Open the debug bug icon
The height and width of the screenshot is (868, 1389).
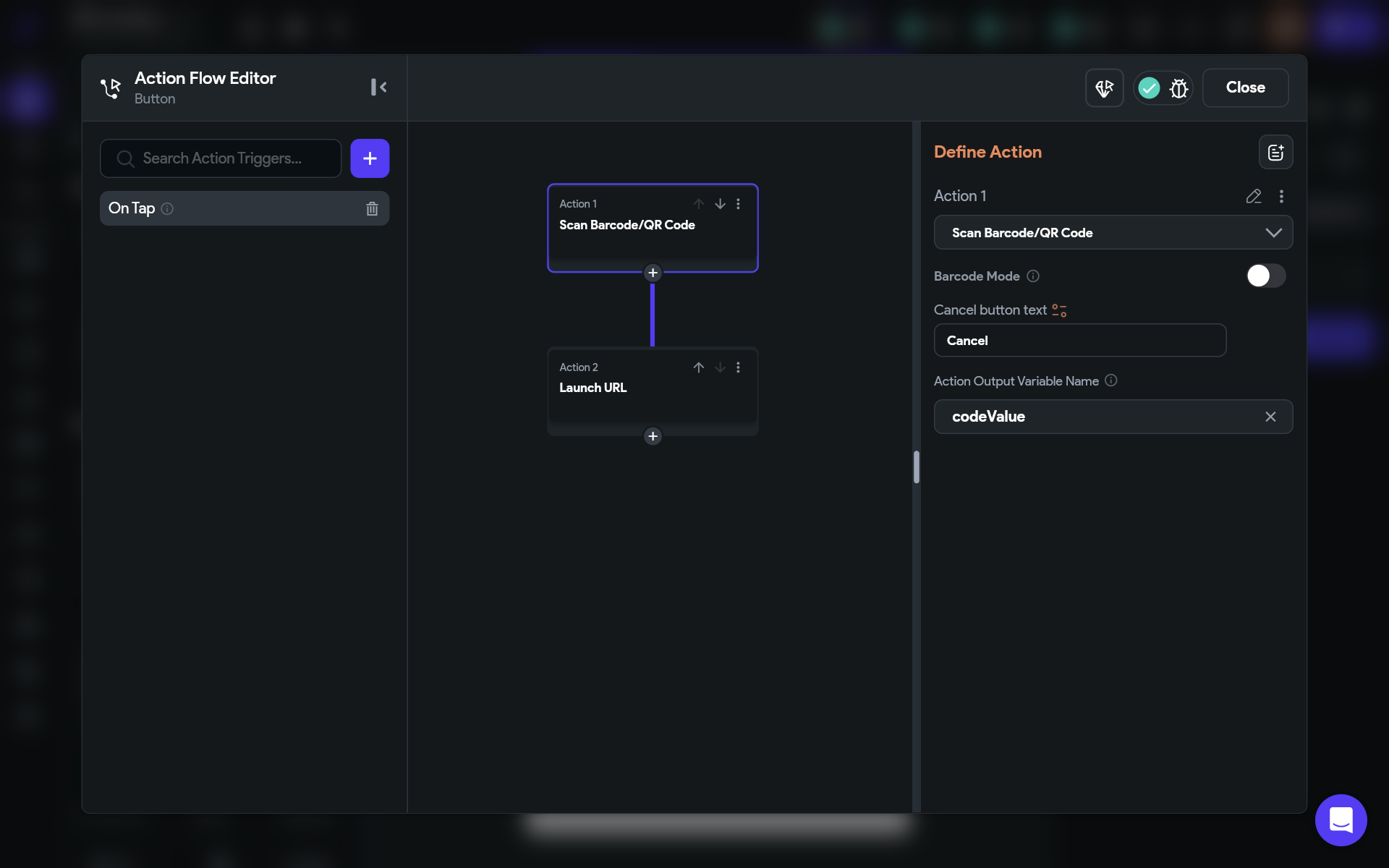(1178, 88)
